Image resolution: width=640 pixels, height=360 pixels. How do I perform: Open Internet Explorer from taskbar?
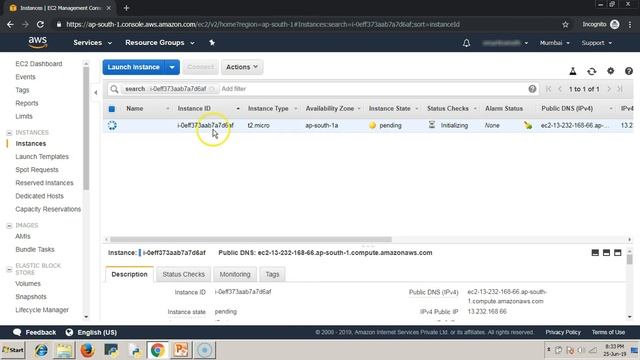pyautogui.click(x=41, y=350)
